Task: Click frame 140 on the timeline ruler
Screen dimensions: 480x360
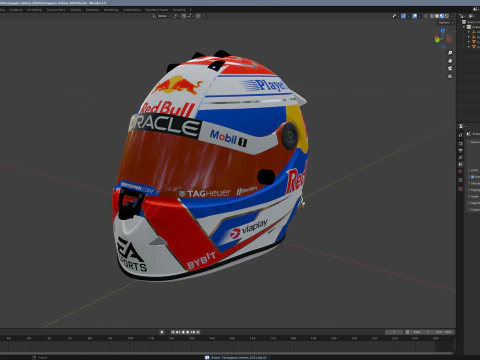Action: click(212, 338)
